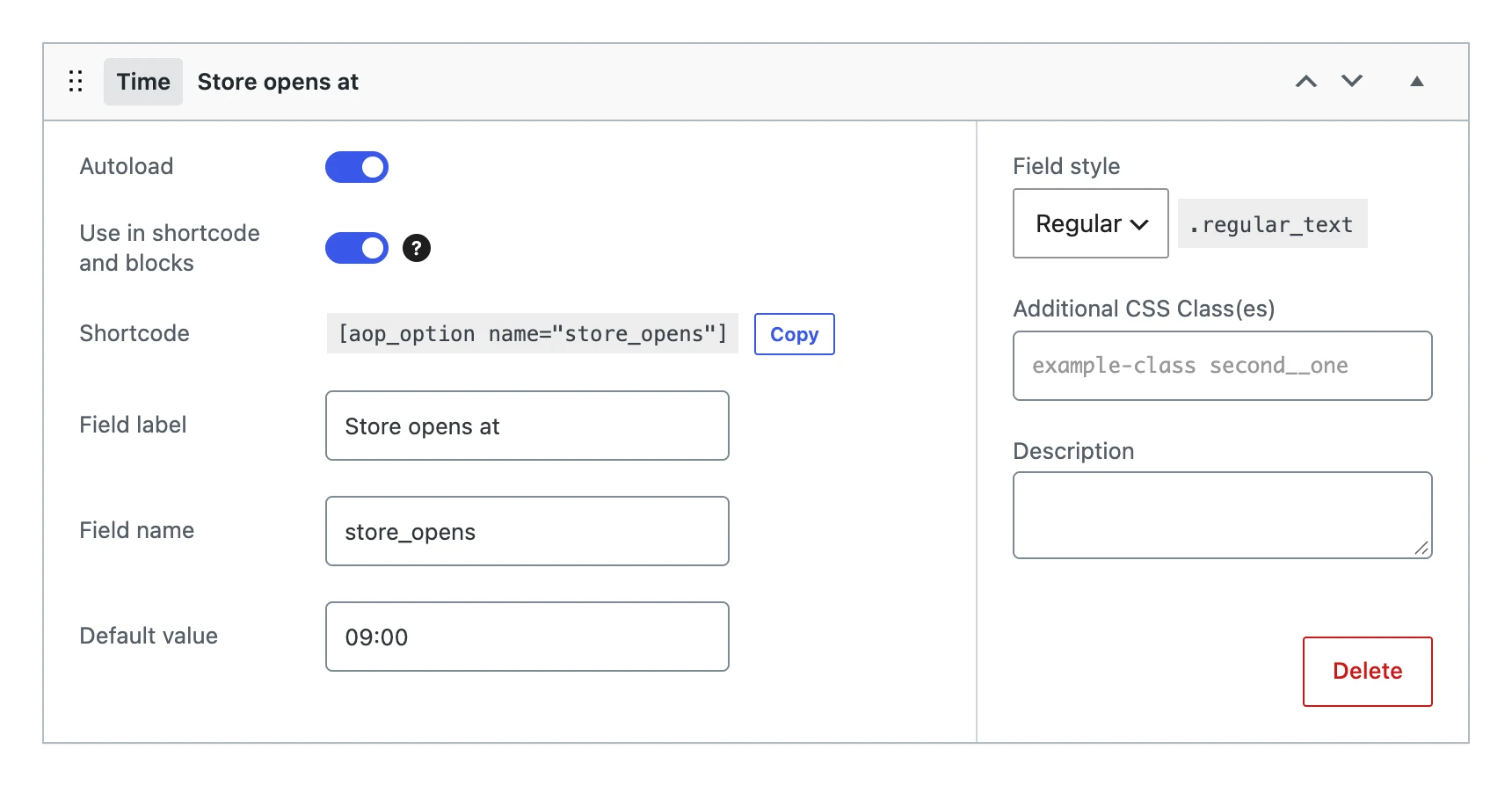Select the Time field type badge
The height and width of the screenshot is (786, 1512).
(143, 82)
